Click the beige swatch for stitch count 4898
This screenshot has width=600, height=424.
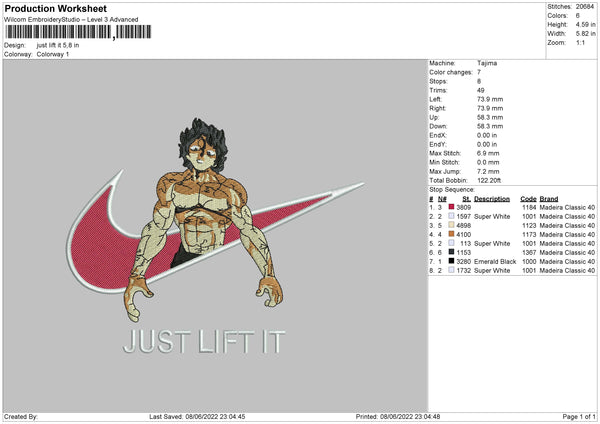(452, 225)
